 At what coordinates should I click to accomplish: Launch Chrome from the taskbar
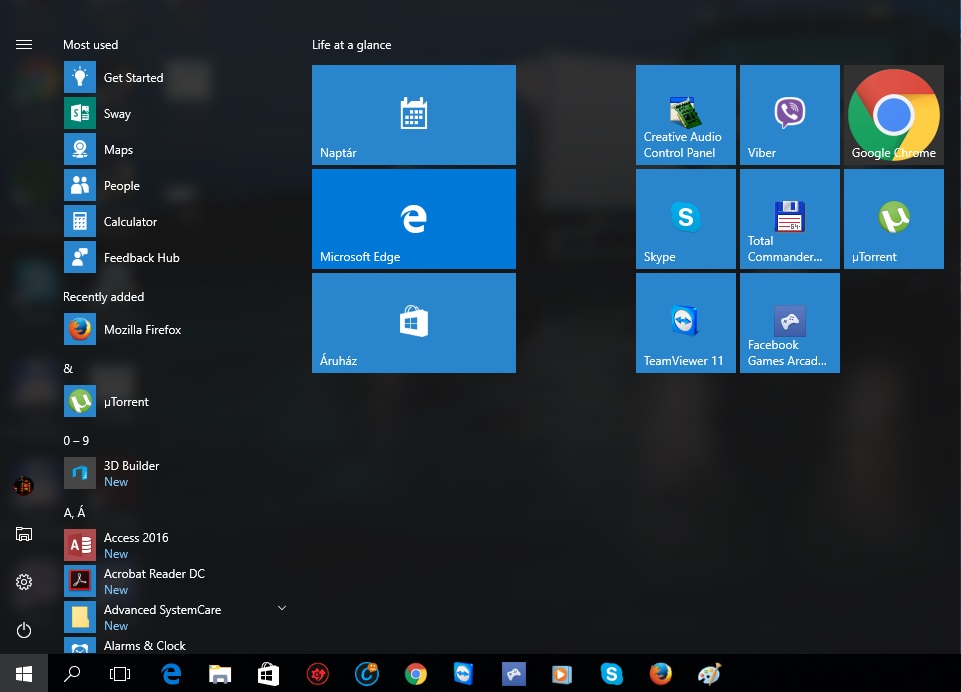(416, 674)
